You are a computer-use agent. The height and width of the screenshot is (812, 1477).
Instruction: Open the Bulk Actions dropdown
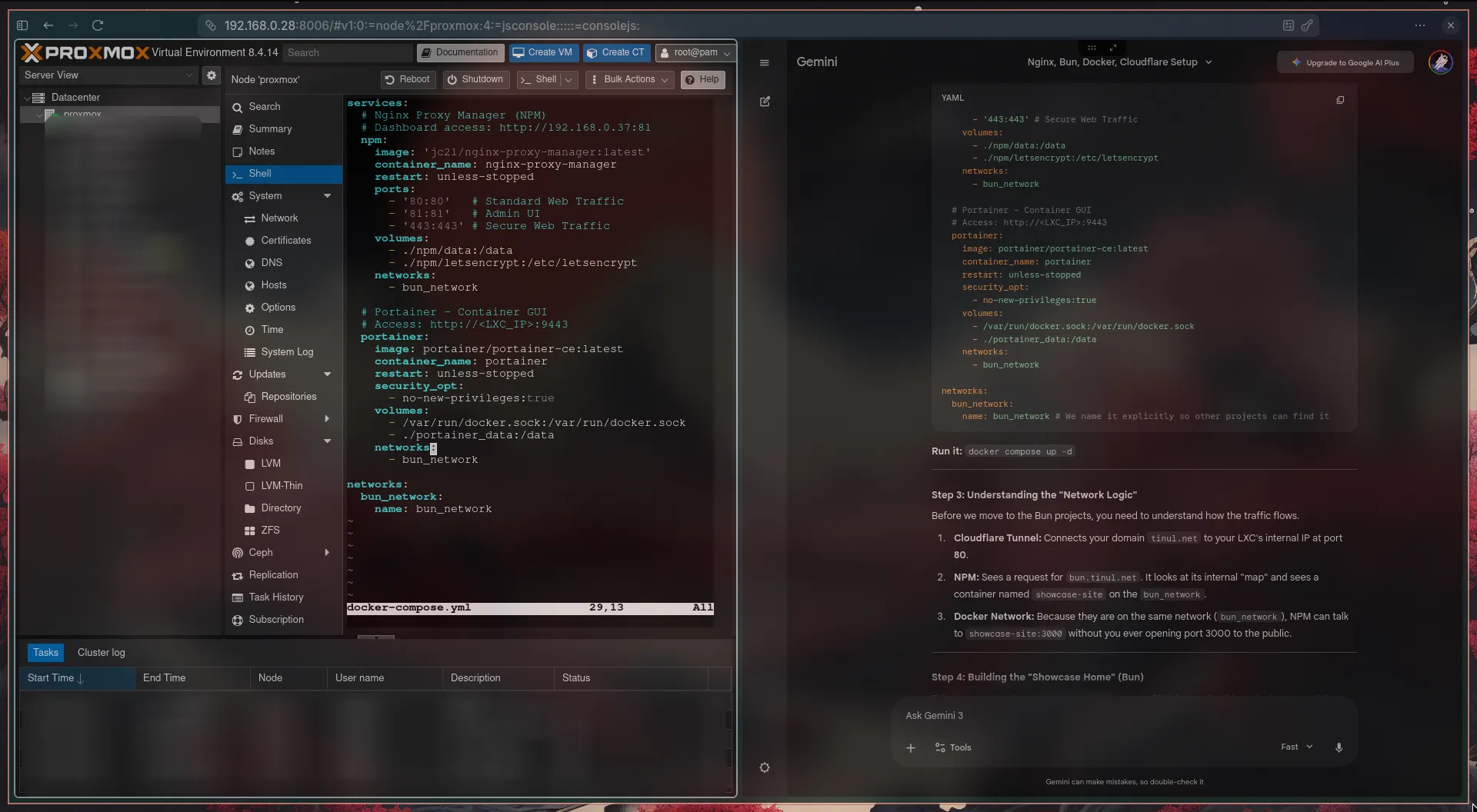[628, 80]
